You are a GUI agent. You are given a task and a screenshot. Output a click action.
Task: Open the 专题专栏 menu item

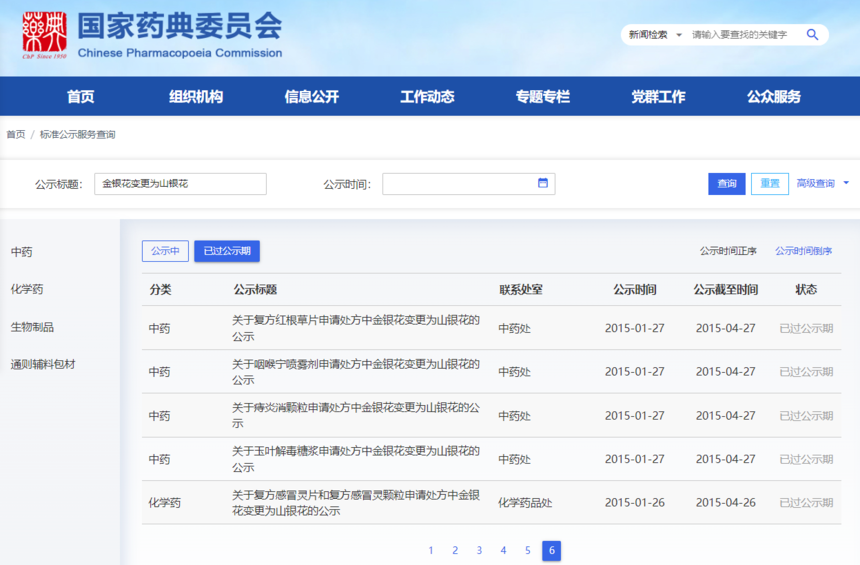542,97
